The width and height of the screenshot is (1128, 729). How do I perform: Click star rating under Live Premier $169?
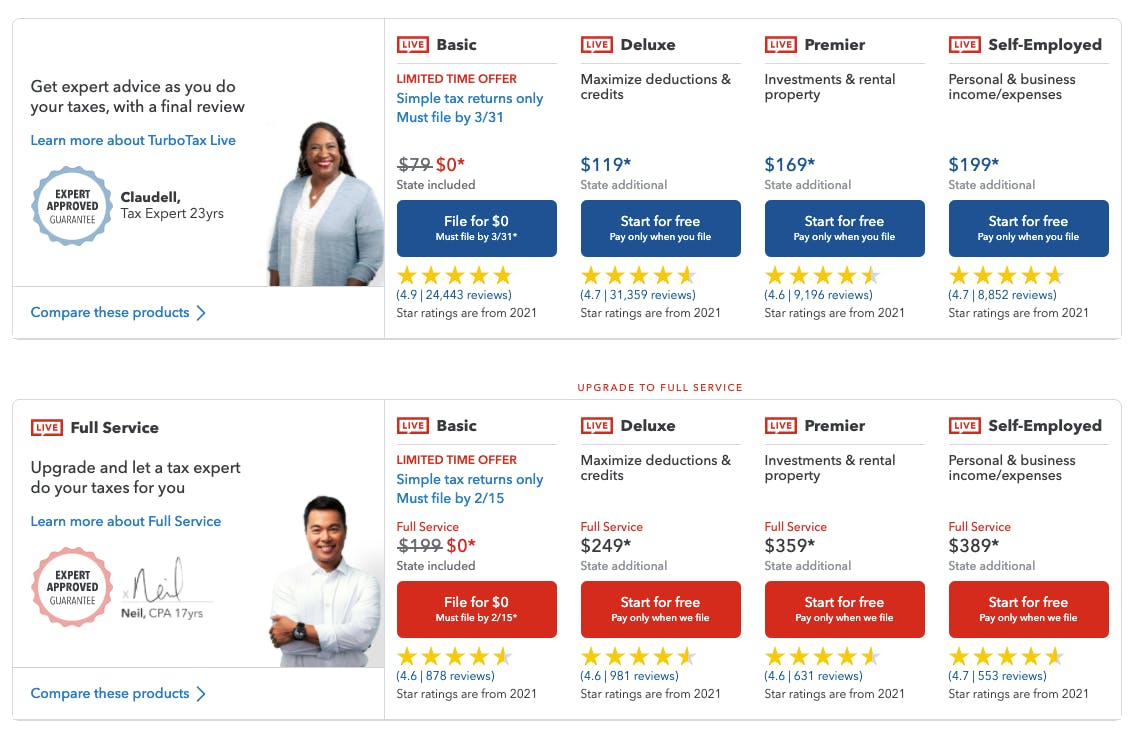pos(822,275)
